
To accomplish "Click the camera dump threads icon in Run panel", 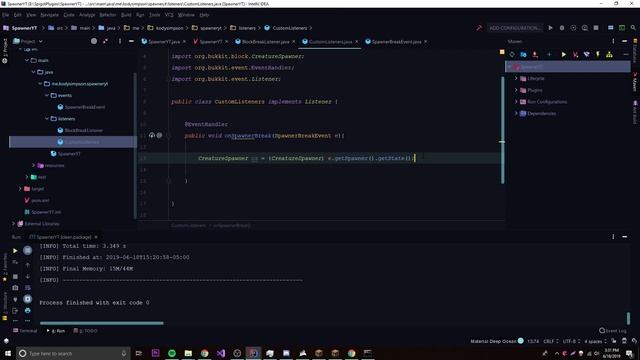I will pyautogui.click(x=15, y=288).
